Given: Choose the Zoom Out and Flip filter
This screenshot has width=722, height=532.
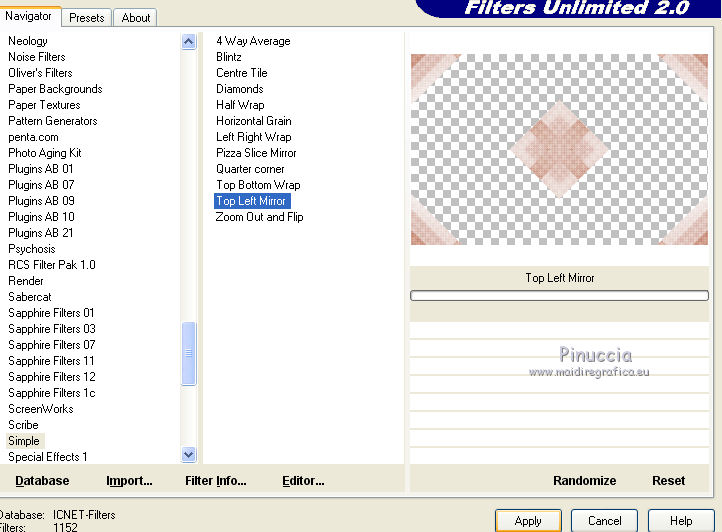Looking at the screenshot, I should [259, 217].
